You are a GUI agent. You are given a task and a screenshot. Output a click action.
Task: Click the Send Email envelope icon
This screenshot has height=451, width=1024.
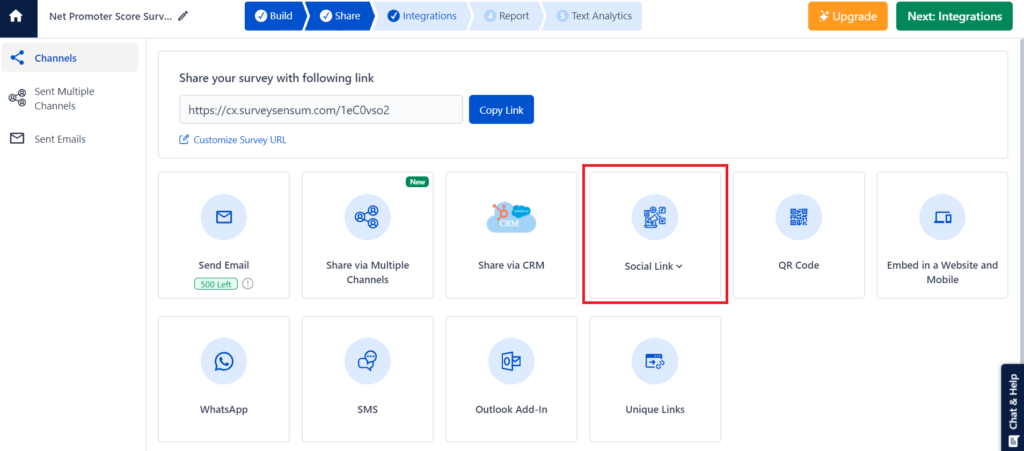(223, 217)
